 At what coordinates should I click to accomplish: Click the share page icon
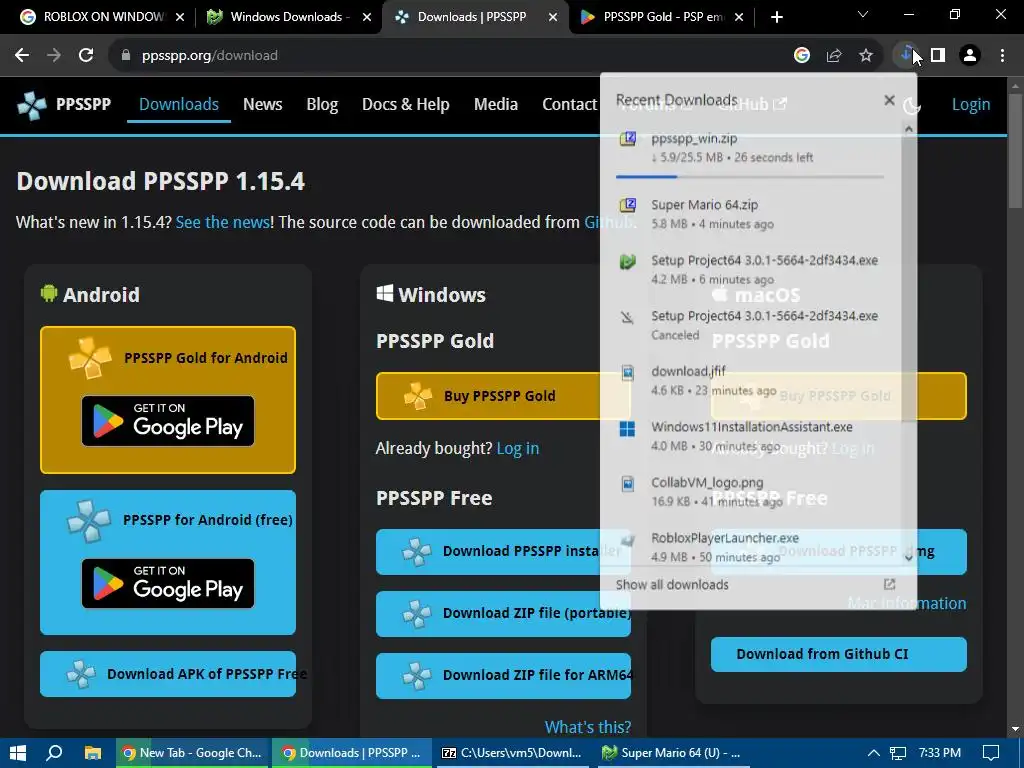pyautogui.click(x=834, y=56)
